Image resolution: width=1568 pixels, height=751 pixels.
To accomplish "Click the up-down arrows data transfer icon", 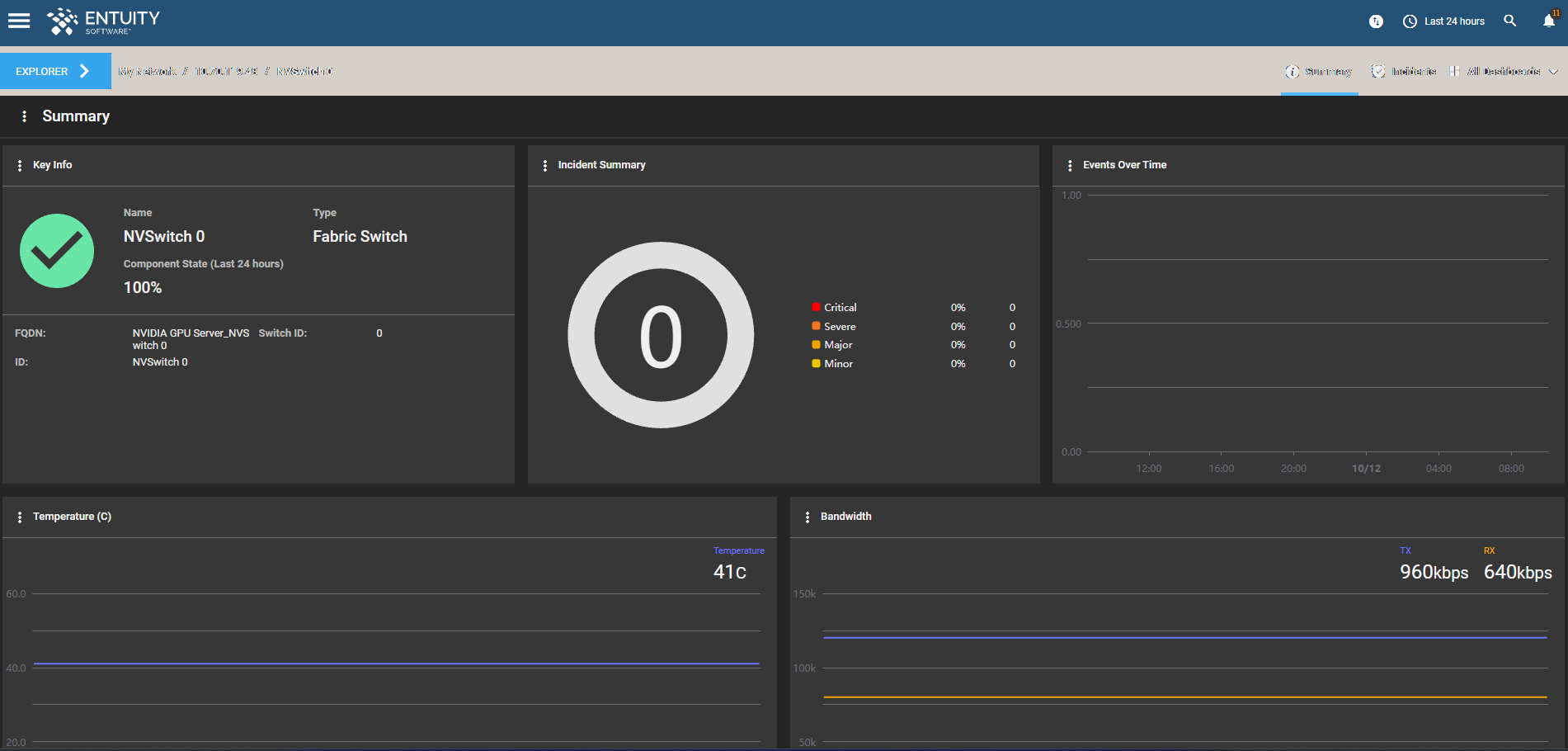I will 1376,21.
